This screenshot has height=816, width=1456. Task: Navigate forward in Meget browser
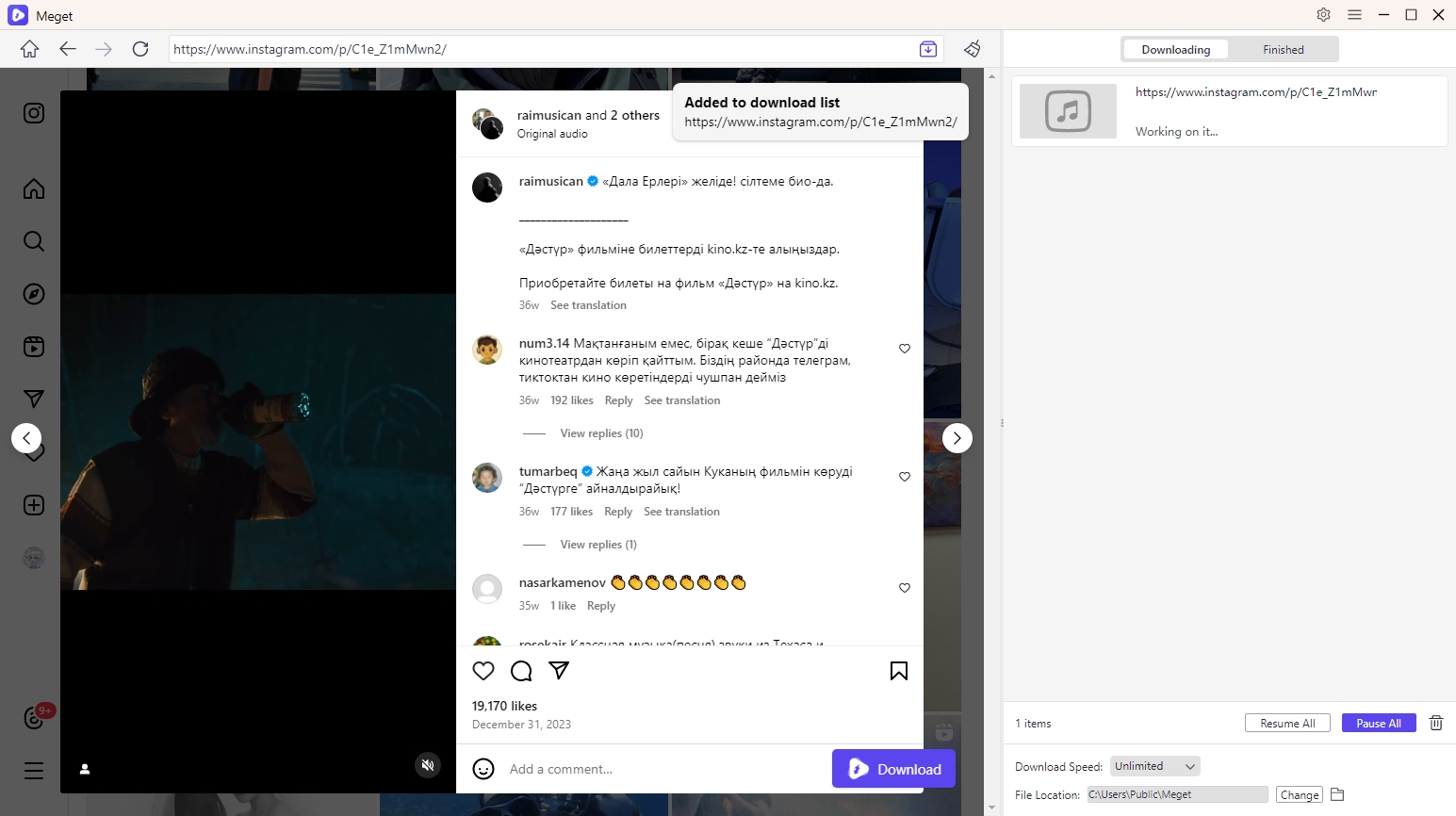pos(104,49)
